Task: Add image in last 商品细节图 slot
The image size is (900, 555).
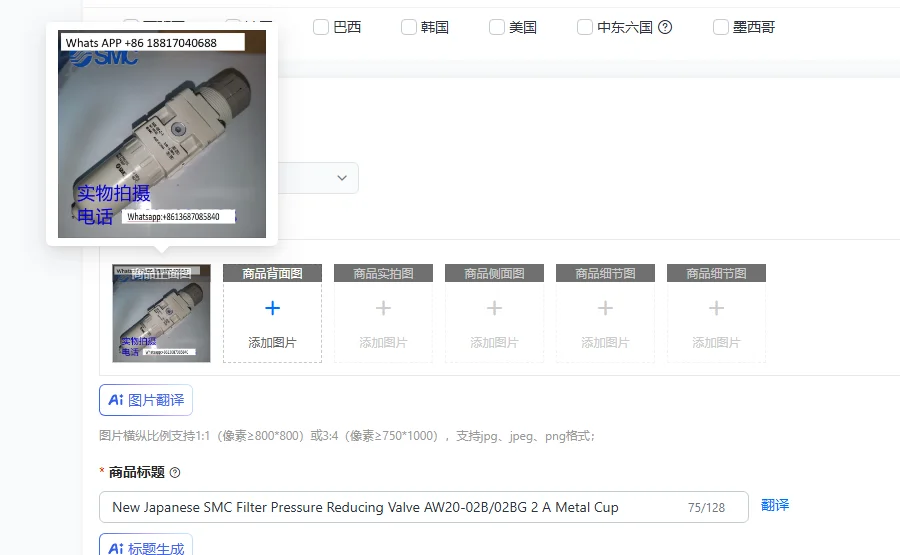Action: [x=716, y=313]
